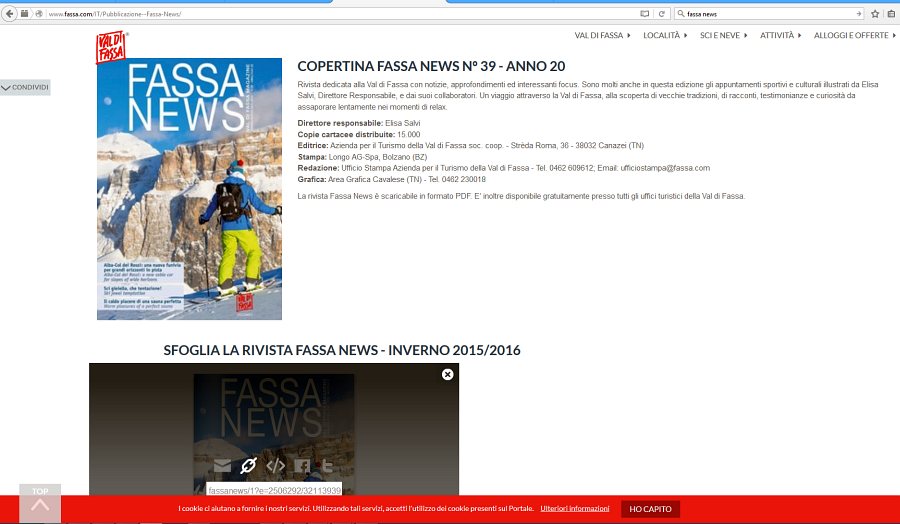This screenshot has width=900, height=524.
Task: Select the link share icon
Action: click(248, 465)
